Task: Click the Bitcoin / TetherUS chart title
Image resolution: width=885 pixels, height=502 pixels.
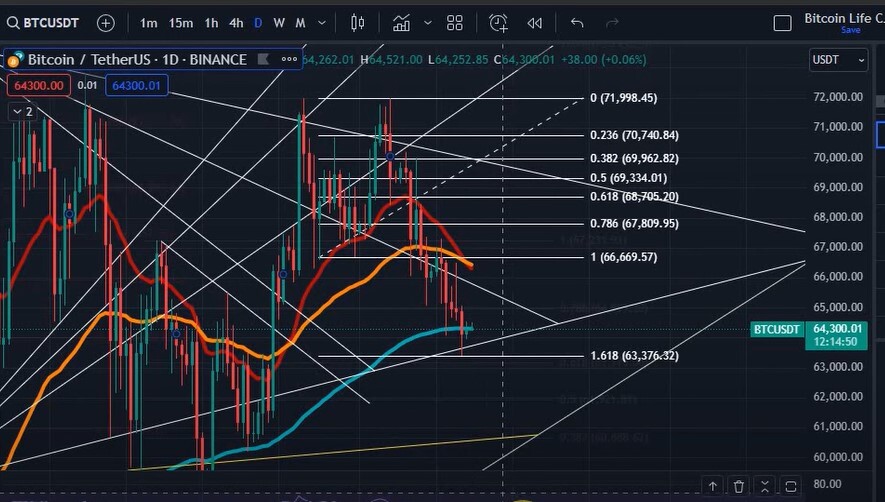Action: [137, 59]
